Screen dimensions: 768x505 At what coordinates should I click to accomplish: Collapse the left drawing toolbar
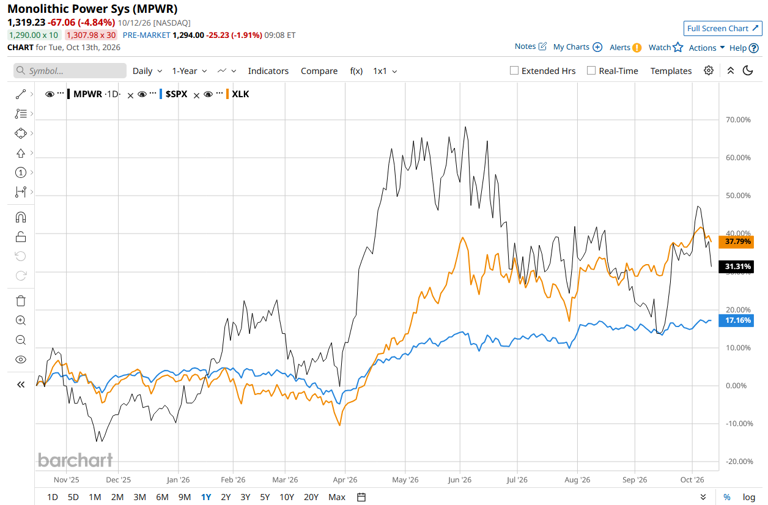click(x=21, y=385)
